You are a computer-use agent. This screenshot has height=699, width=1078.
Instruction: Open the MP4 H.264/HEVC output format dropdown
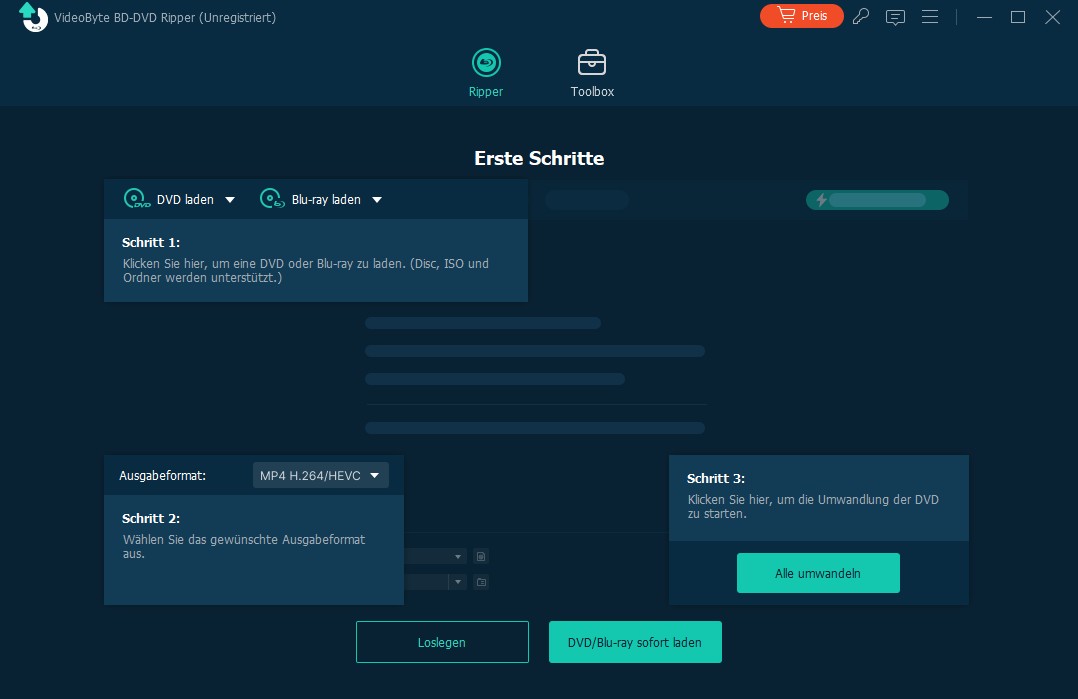point(320,476)
